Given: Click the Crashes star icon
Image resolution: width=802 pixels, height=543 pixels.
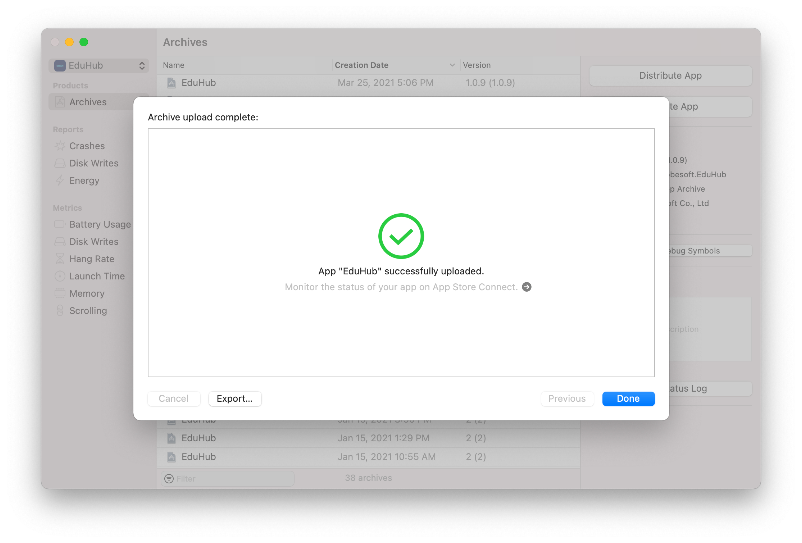Looking at the screenshot, I should click(x=60, y=146).
